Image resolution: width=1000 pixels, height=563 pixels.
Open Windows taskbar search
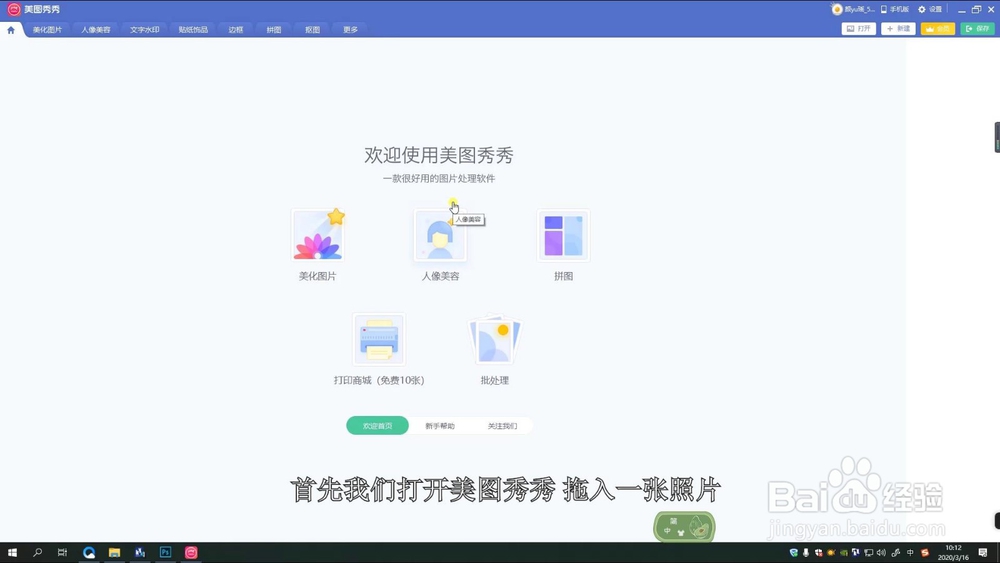tap(38, 552)
